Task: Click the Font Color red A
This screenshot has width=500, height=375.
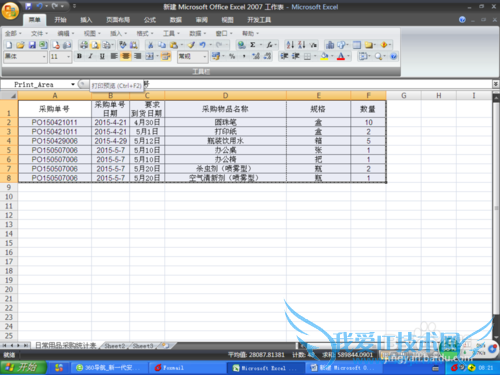Action: (x=341, y=56)
